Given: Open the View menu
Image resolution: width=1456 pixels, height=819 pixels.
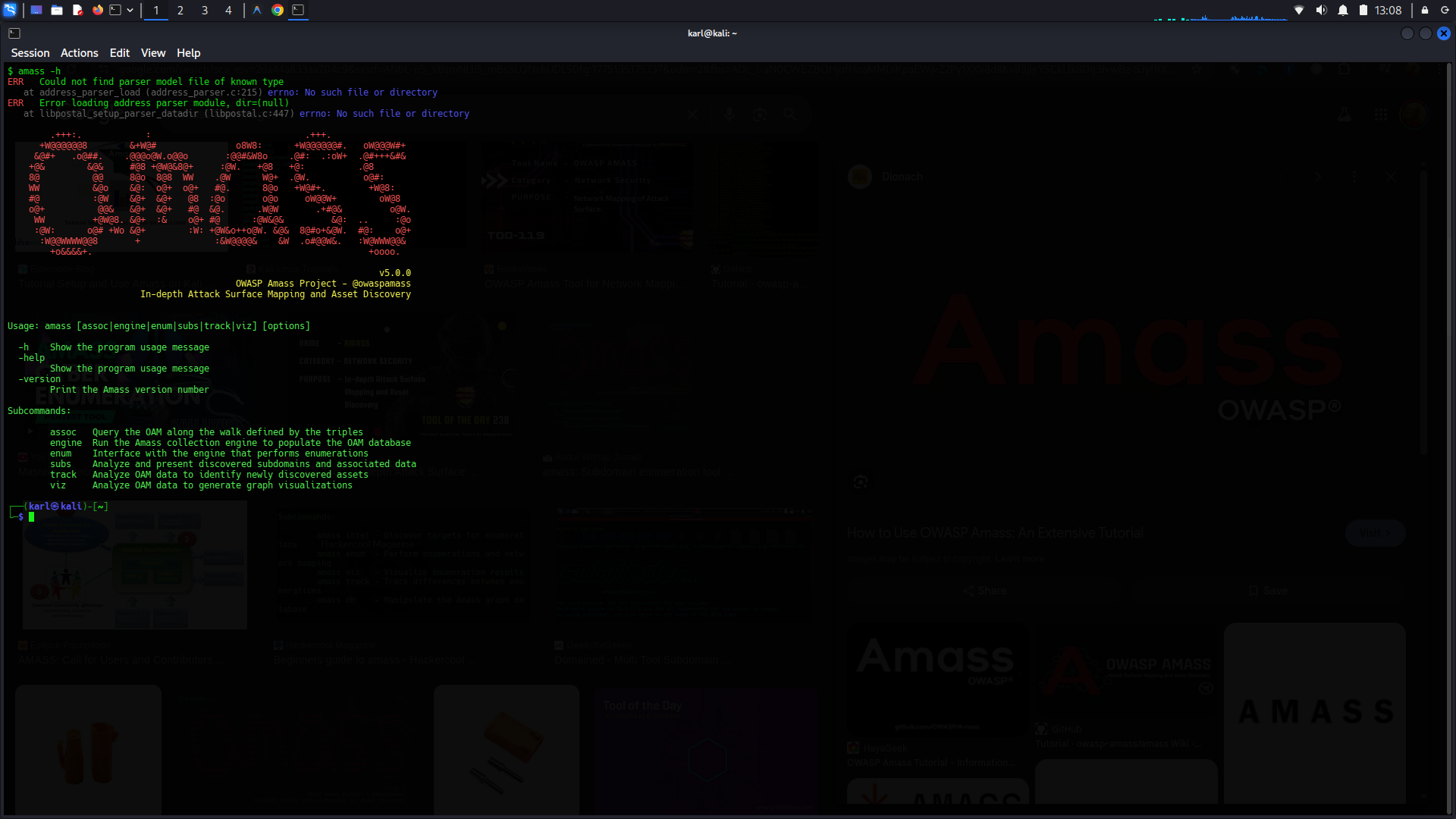Looking at the screenshot, I should [x=152, y=53].
